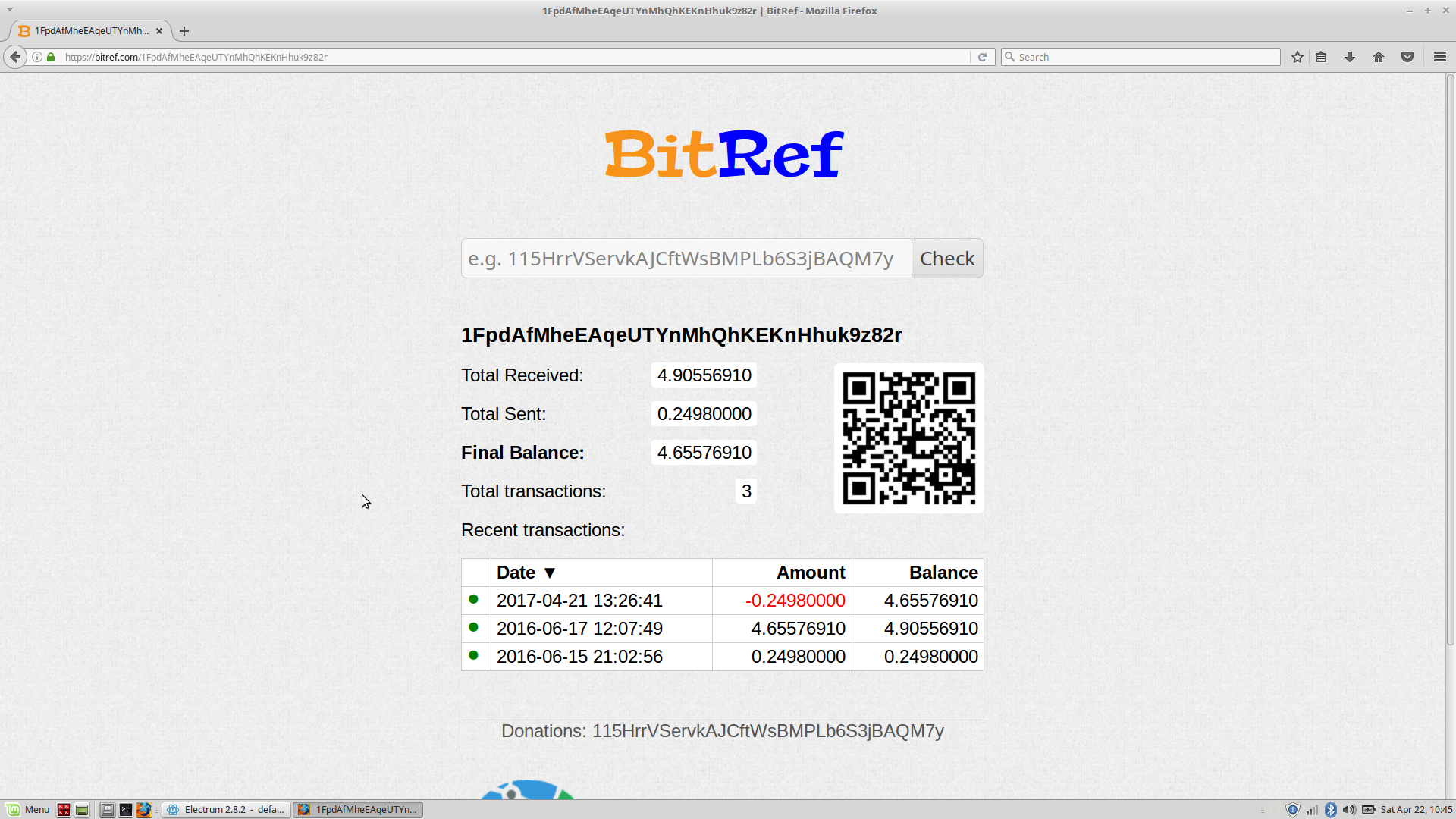This screenshot has width=1456, height=819.
Task: Click the 2017-04-21 13:26:41 transaction date
Action: click(x=579, y=601)
